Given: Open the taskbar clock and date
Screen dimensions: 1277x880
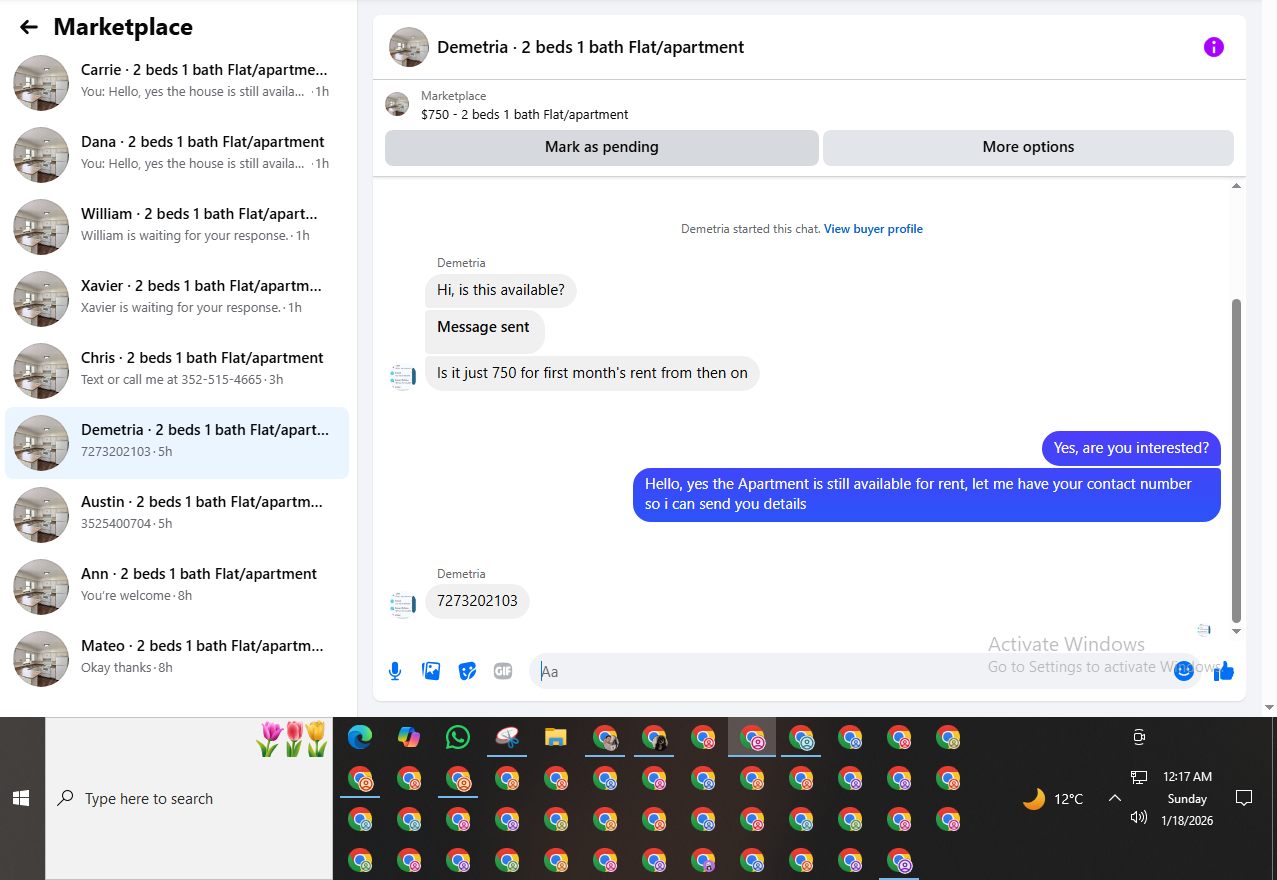Looking at the screenshot, I should tap(1187, 798).
